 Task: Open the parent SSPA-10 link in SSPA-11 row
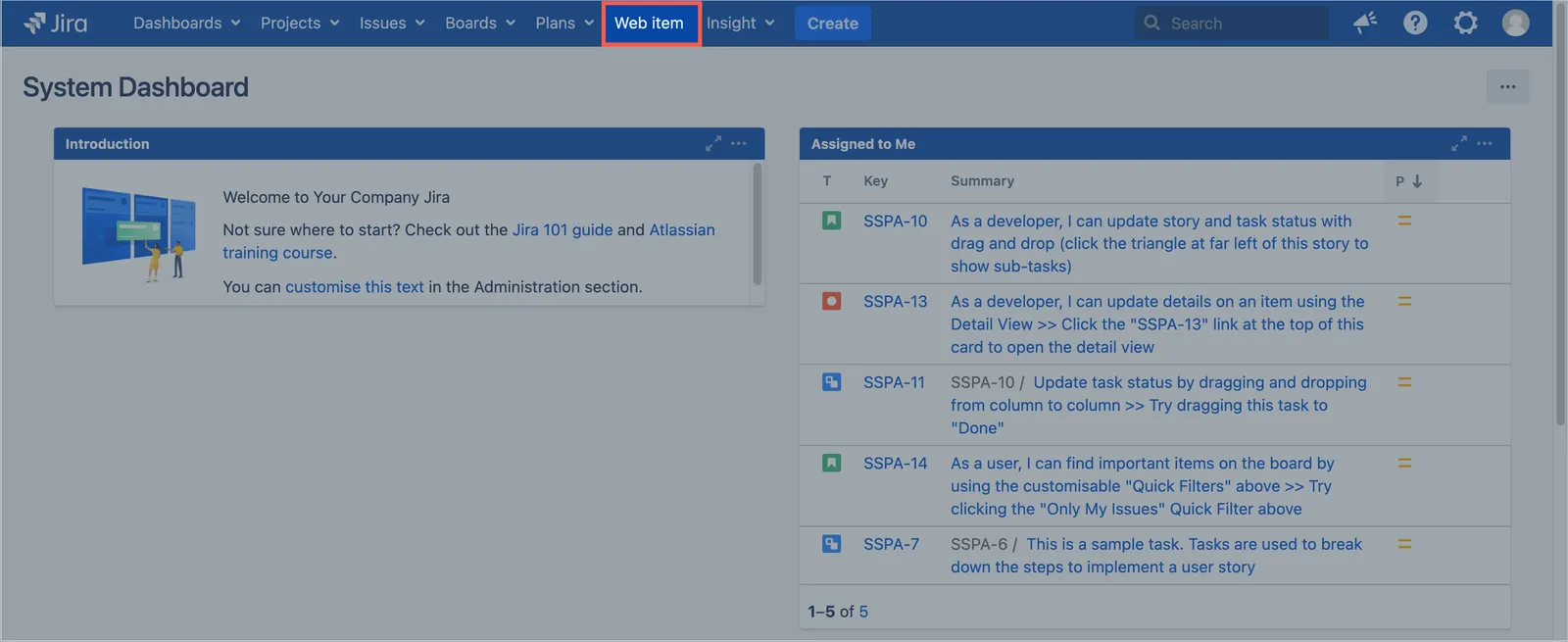[982, 382]
